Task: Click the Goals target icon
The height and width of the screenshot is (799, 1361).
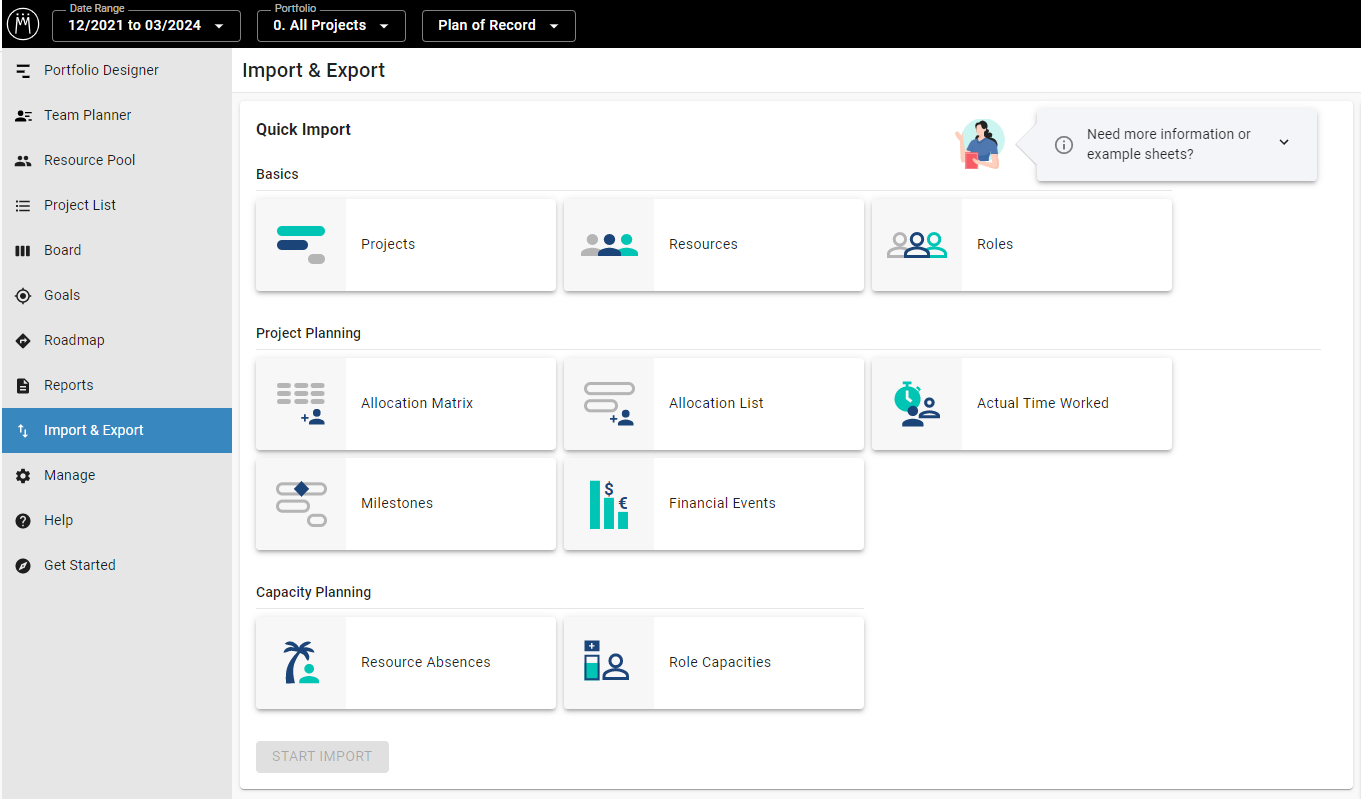Action: 23,296
